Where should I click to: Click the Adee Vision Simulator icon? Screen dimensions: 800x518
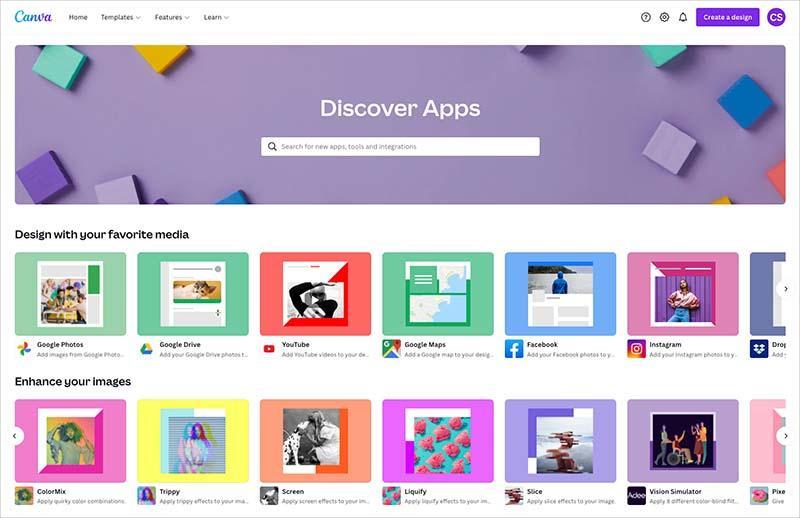(x=636, y=496)
